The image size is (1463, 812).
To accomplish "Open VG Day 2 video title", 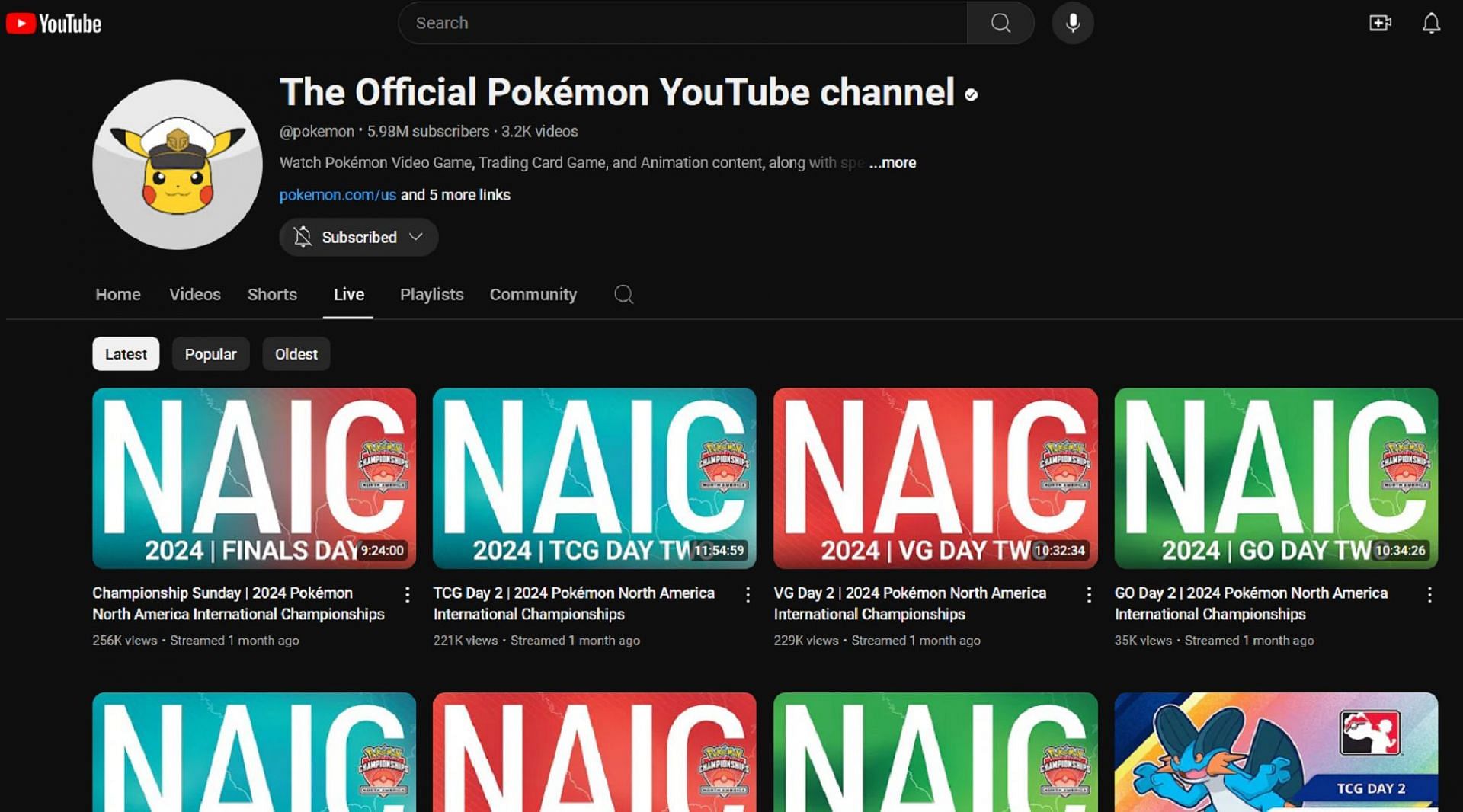I will 910,603.
